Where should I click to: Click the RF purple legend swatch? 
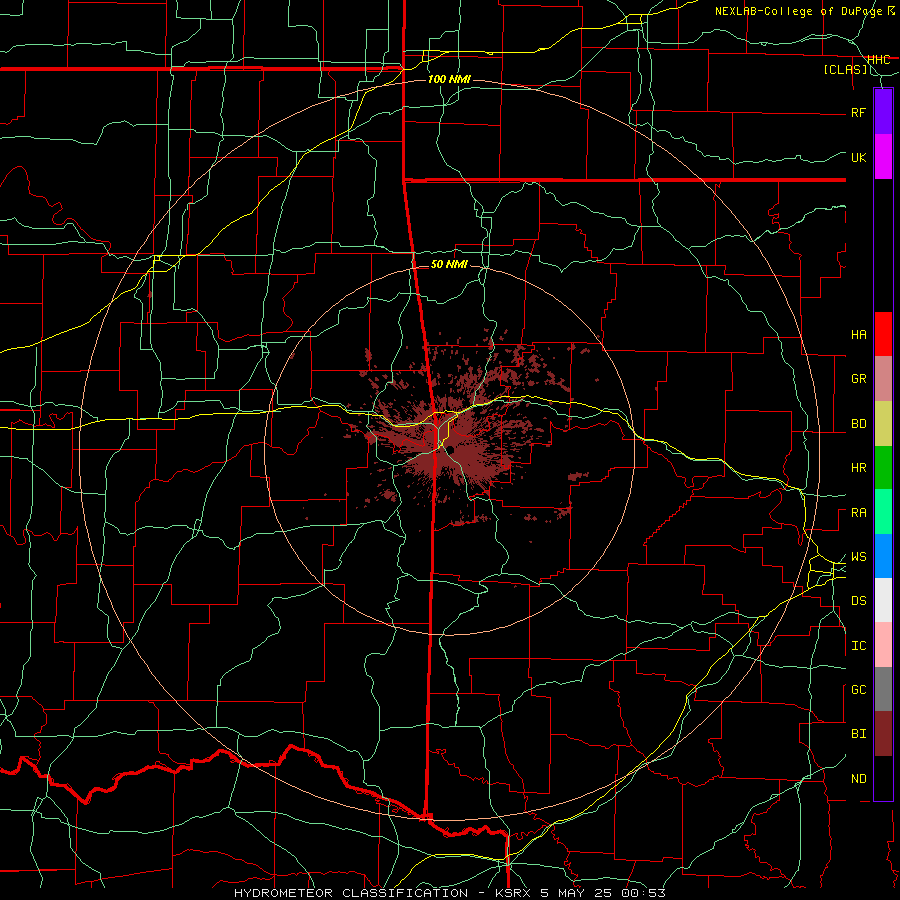point(883,112)
